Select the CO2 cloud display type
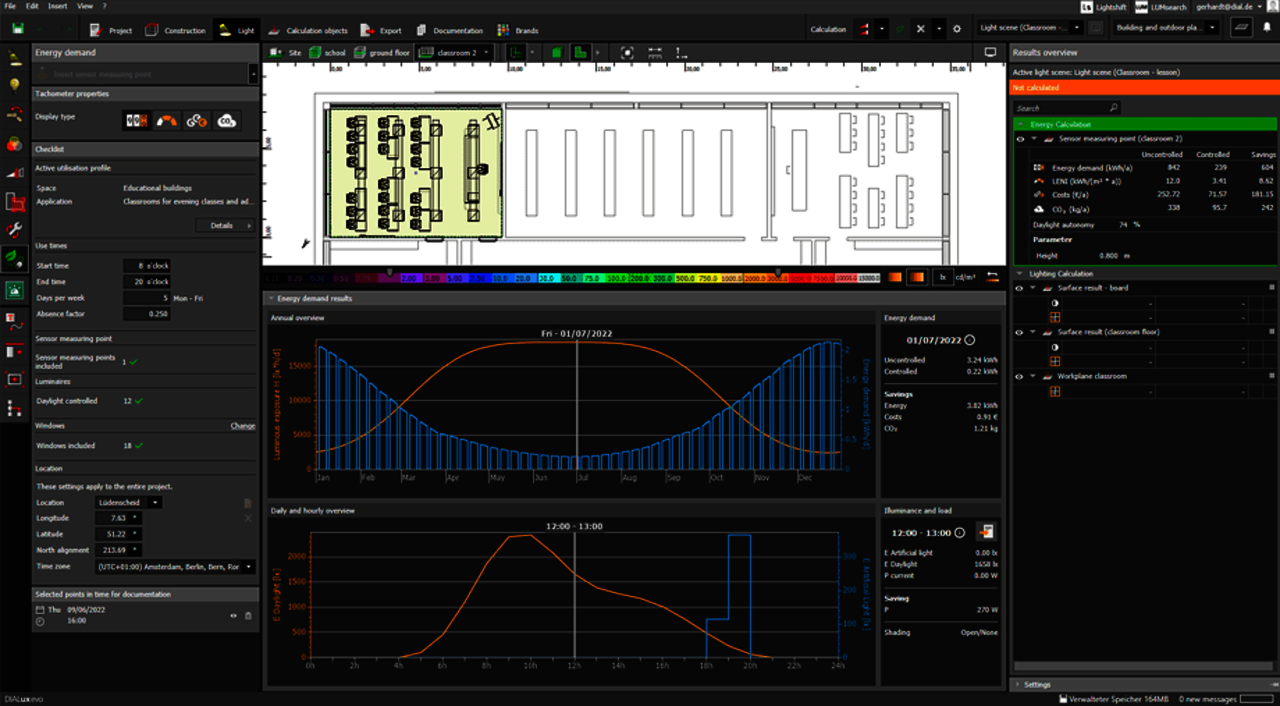1280x706 pixels. point(226,121)
